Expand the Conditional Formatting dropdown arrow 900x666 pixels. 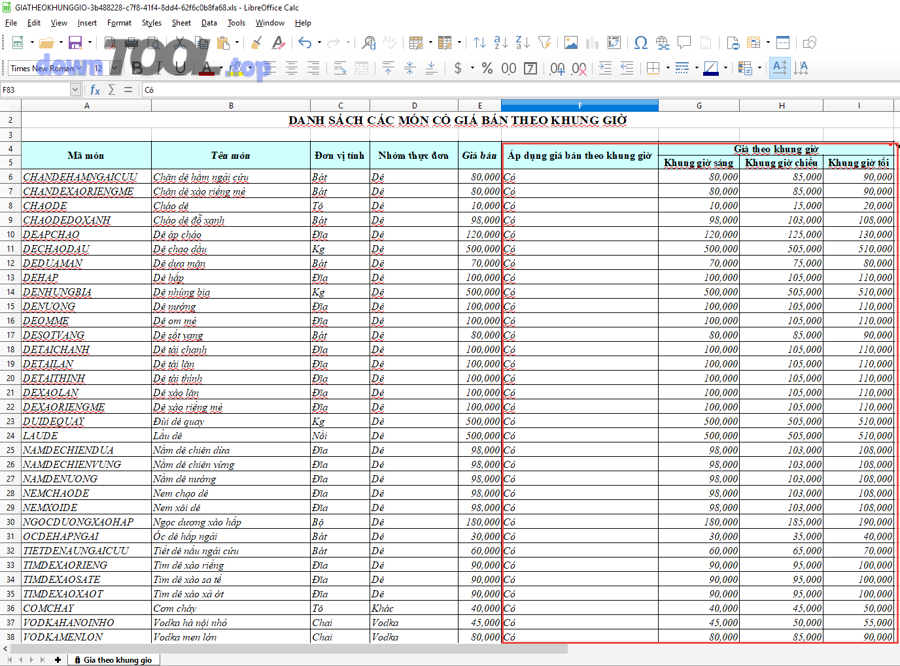pos(759,68)
